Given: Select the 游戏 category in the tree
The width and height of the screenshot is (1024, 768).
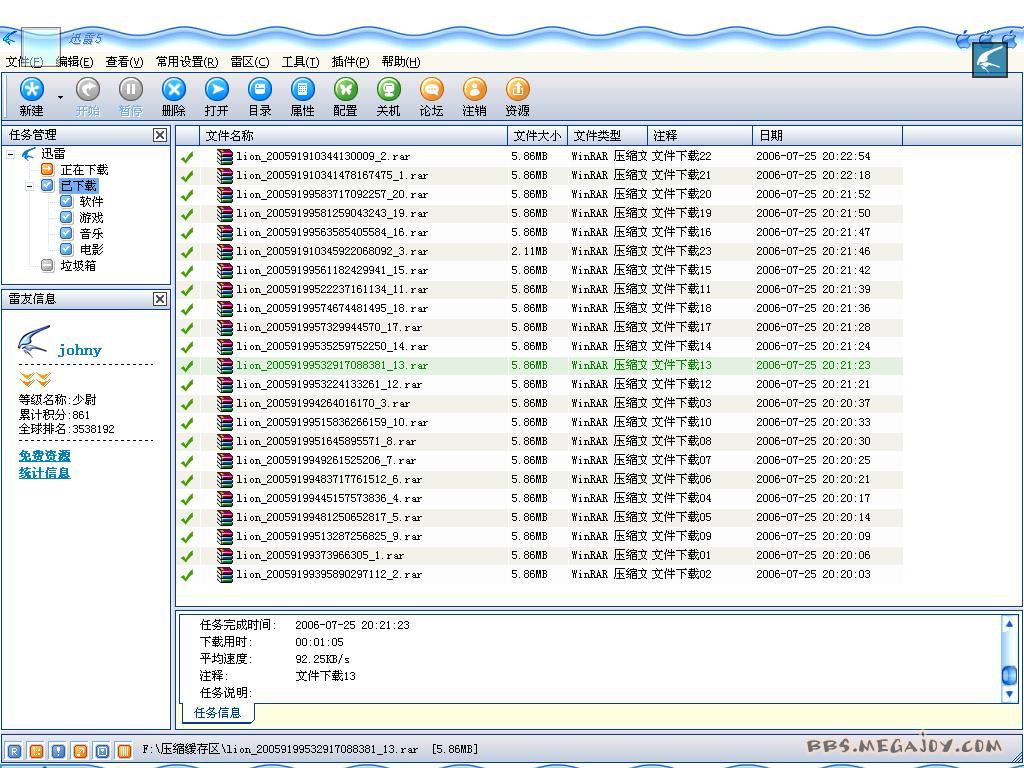Looking at the screenshot, I should (x=91, y=217).
